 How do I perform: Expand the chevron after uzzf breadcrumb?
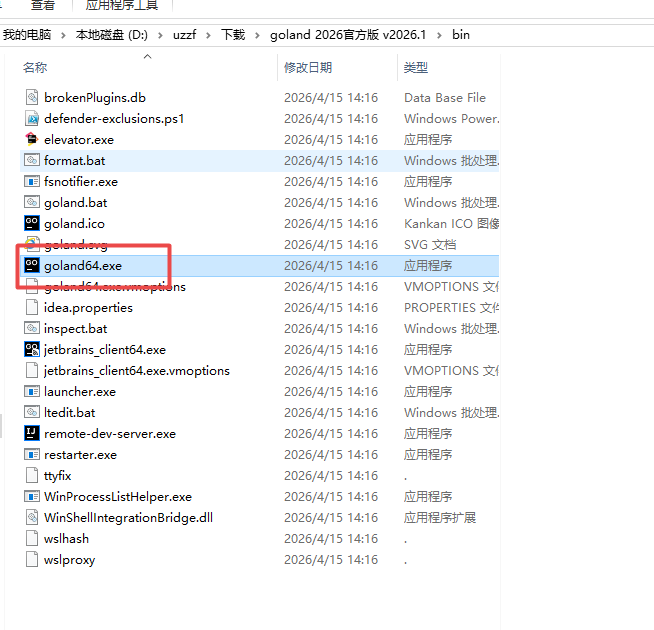208,35
